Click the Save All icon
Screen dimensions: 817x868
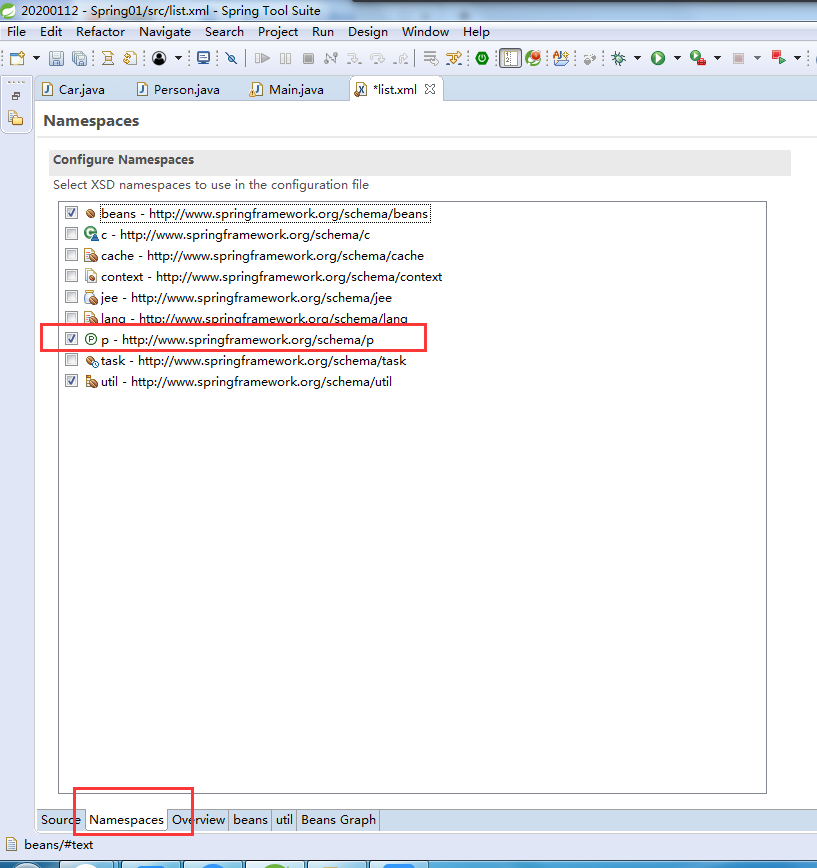pos(80,58)
